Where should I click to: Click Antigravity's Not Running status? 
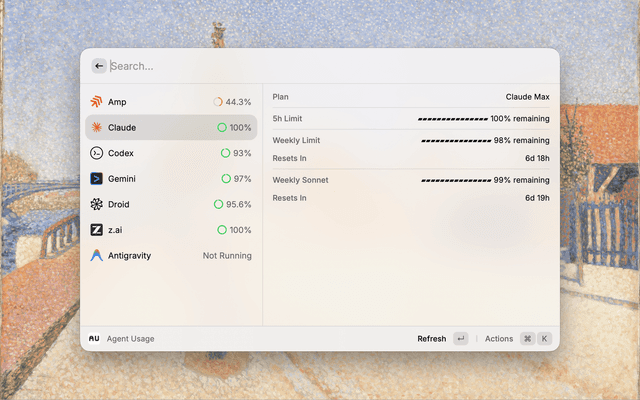(x=227, y=256)
